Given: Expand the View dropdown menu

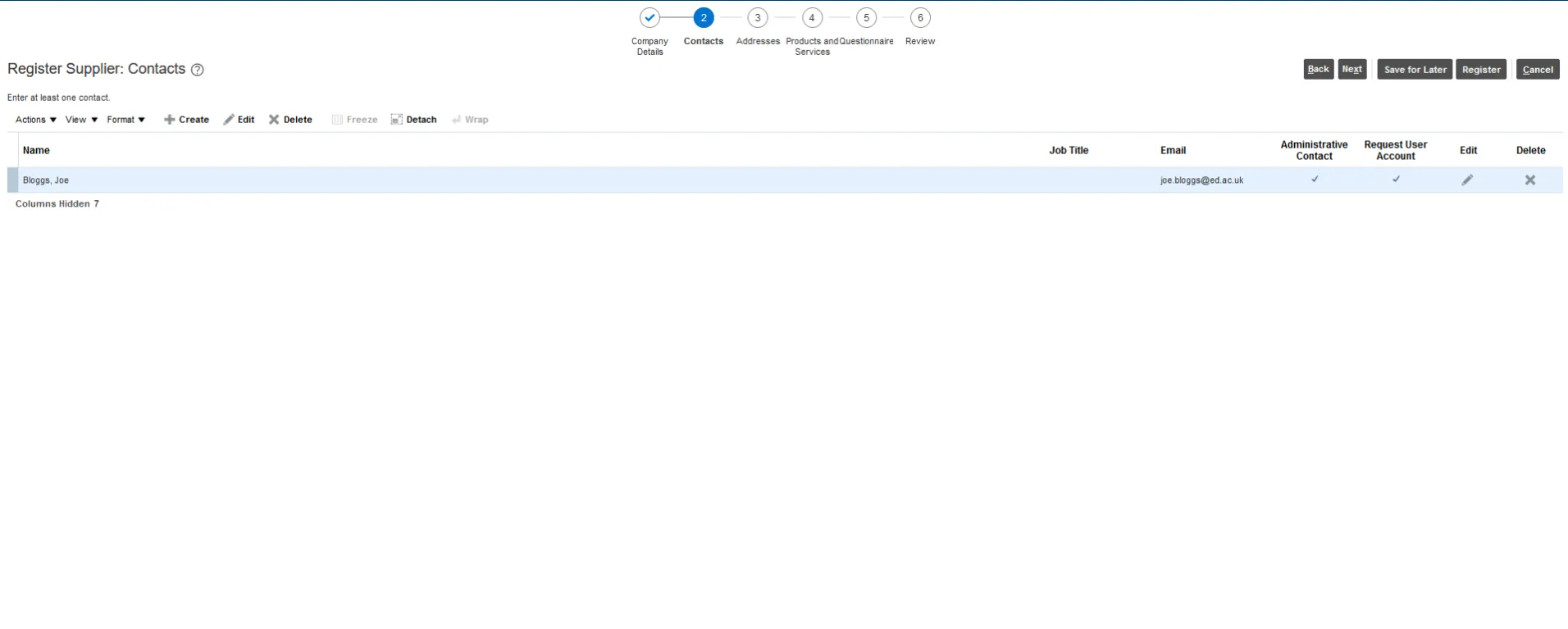Looking at the screenshot, I should coord(81,120).
